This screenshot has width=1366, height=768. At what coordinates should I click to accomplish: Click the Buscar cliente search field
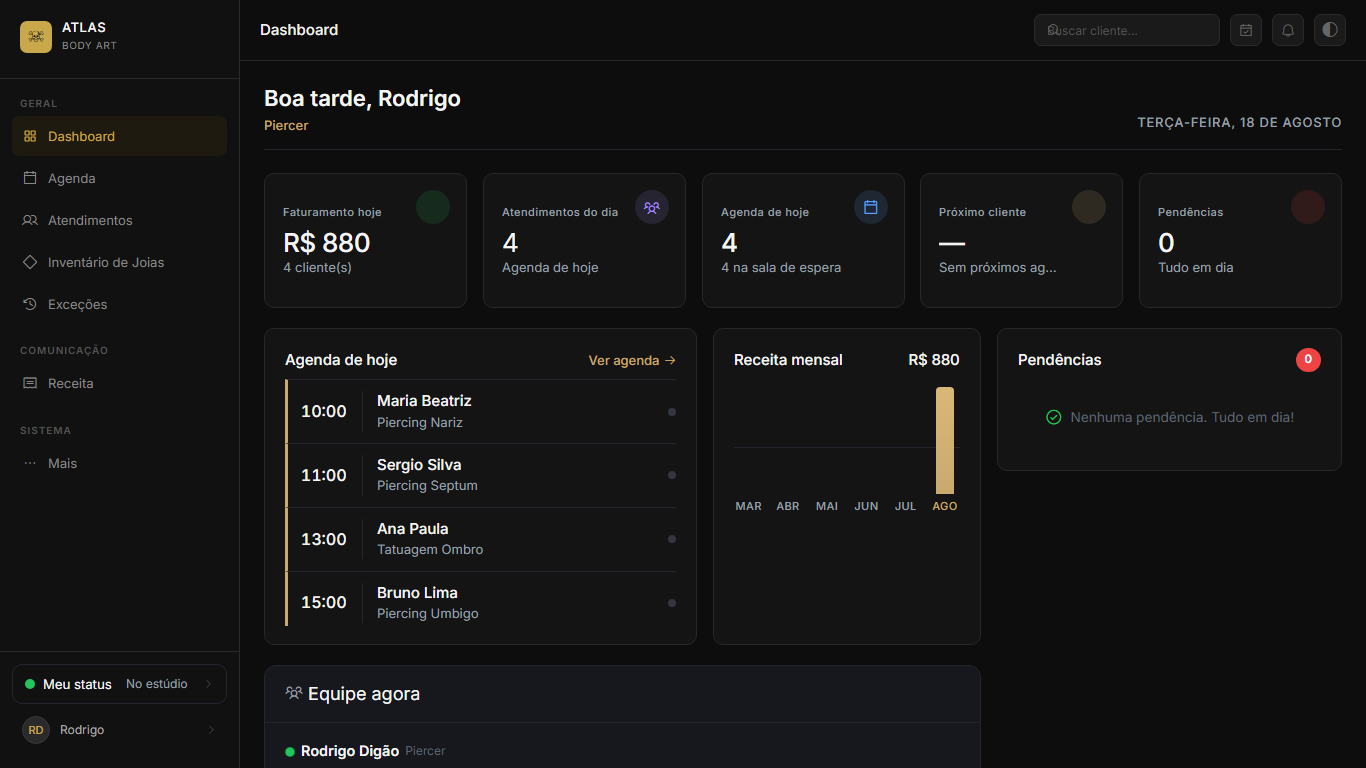pyautogui.click(x=1127, y=30)
